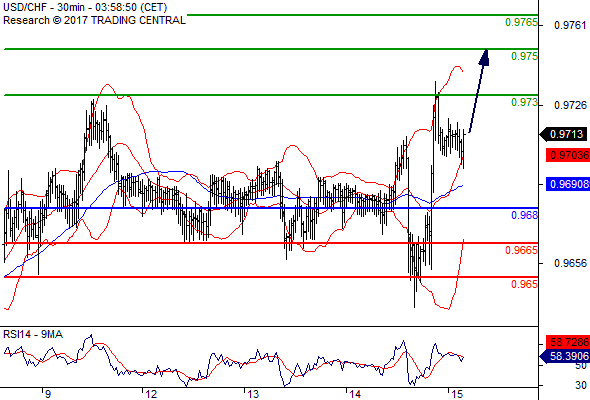Viewport: 590px width, 400px height.
Task: Click the Research 2017 TRADING CENTRAL credit text
Action: click(94, 20)
